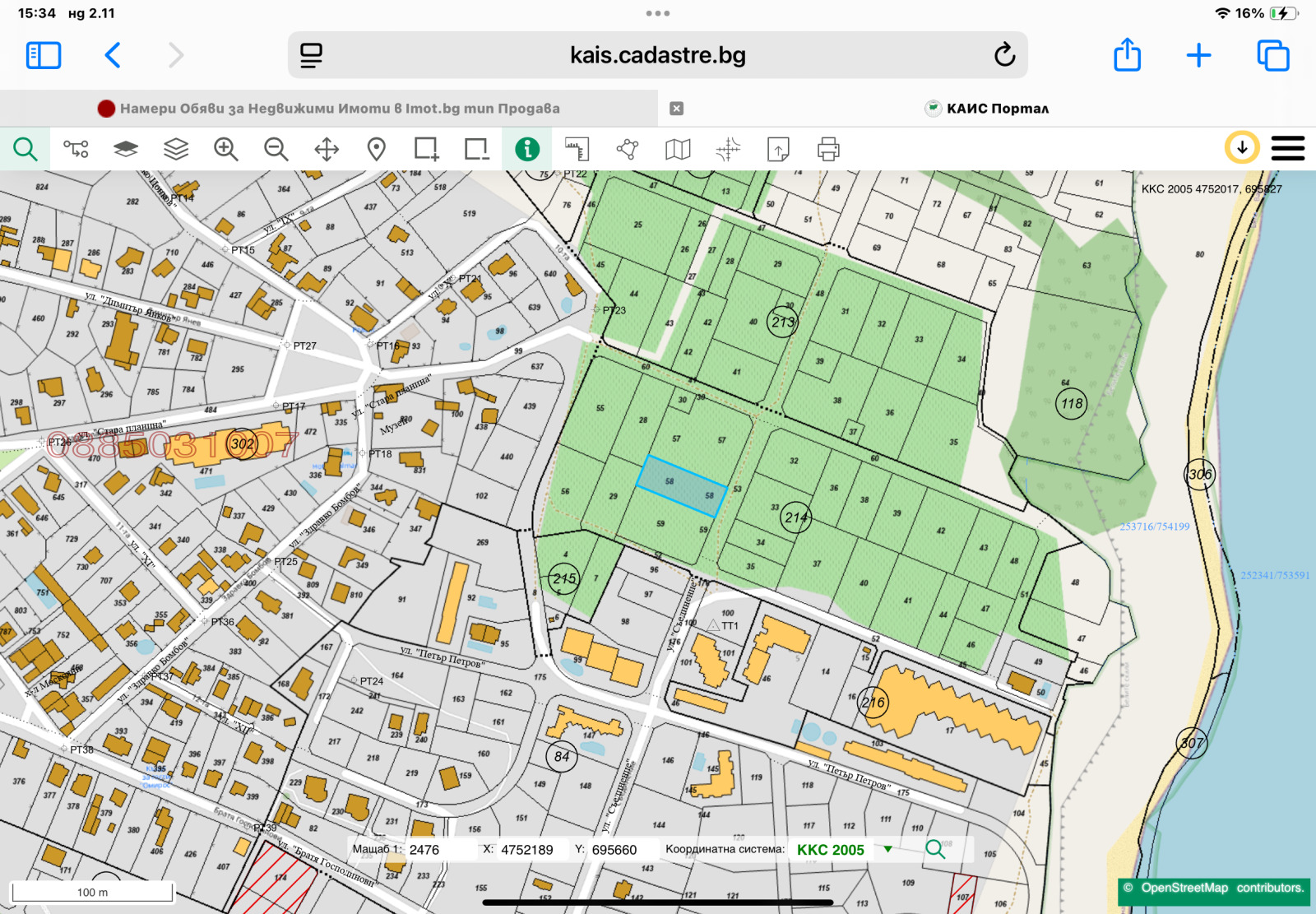This screenshot has width=1316, height=914.
Task: Toggle the add-to-selection rectangle tool
Action: click(426, 149)
